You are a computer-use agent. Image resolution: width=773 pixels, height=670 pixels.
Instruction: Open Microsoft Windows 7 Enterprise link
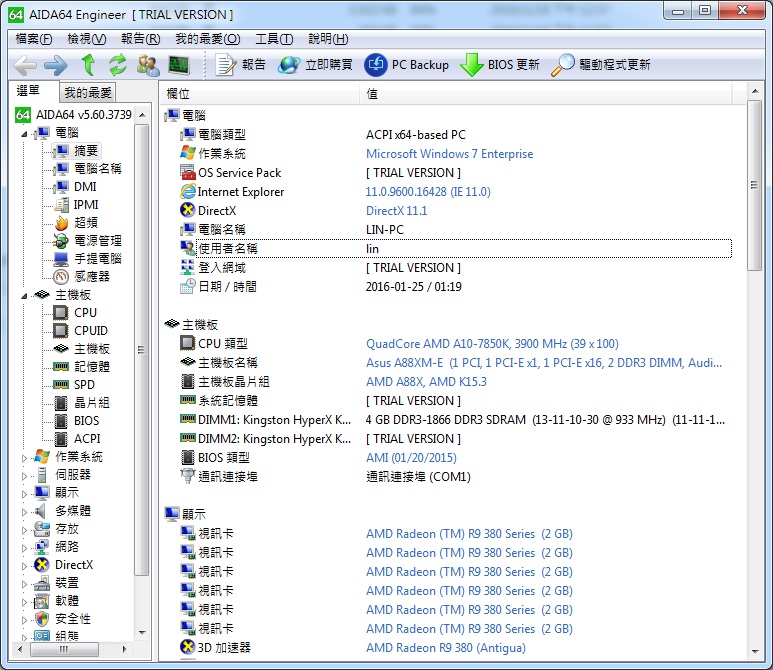click(449, 154)
